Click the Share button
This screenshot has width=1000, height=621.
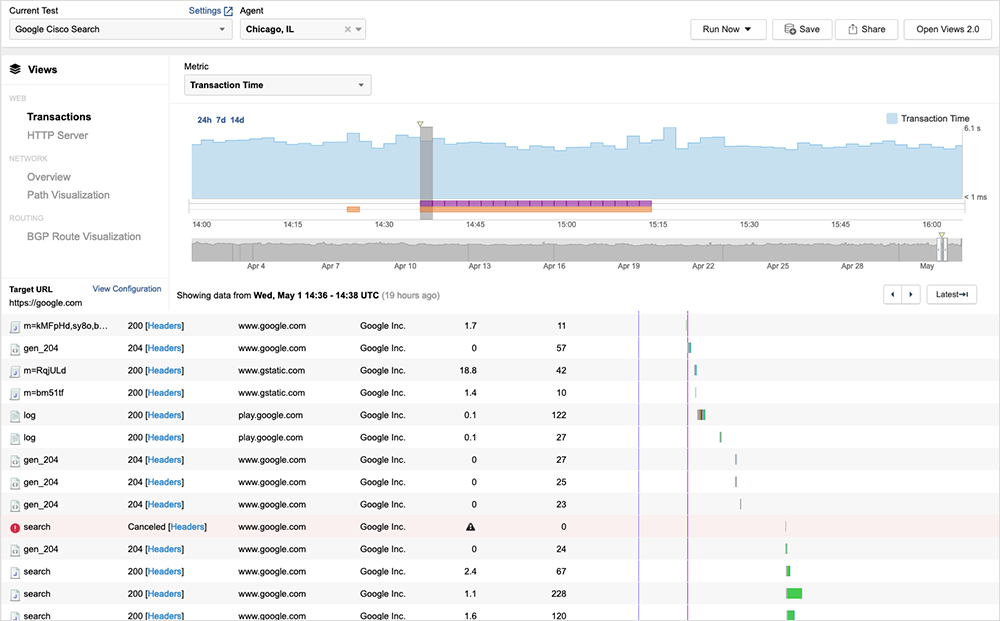(x=866, y=29)
